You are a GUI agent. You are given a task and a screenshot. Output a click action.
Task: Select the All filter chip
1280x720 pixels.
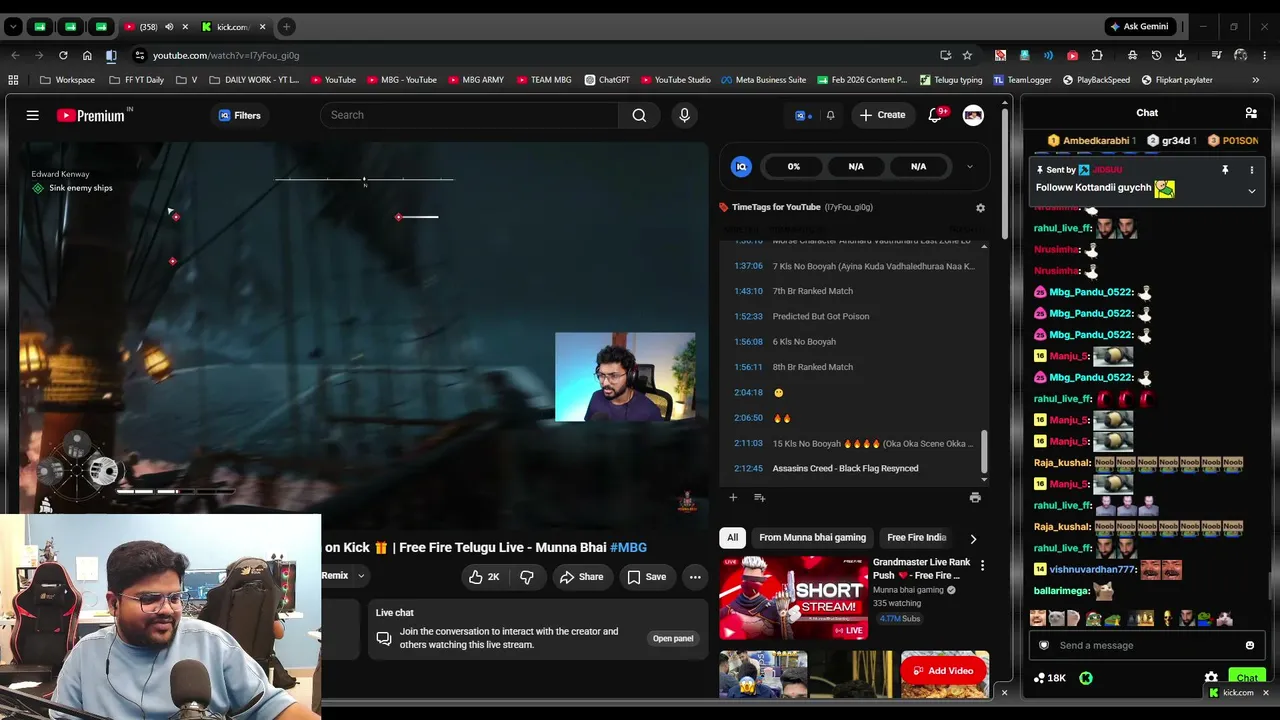pyautogui.click(x=733, y=538)
